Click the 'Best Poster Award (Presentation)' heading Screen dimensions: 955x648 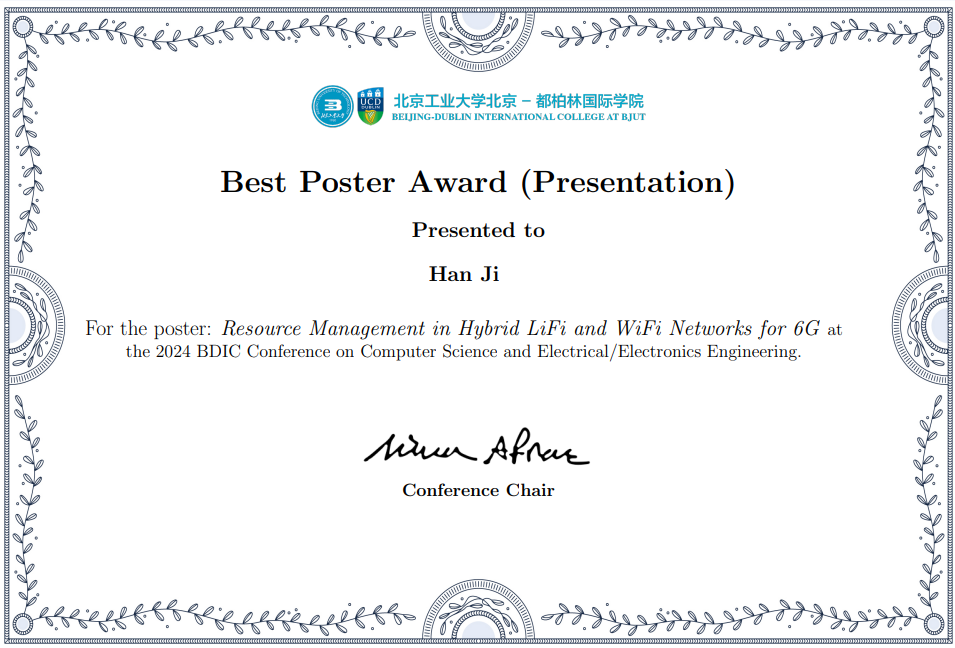[477, 183]
